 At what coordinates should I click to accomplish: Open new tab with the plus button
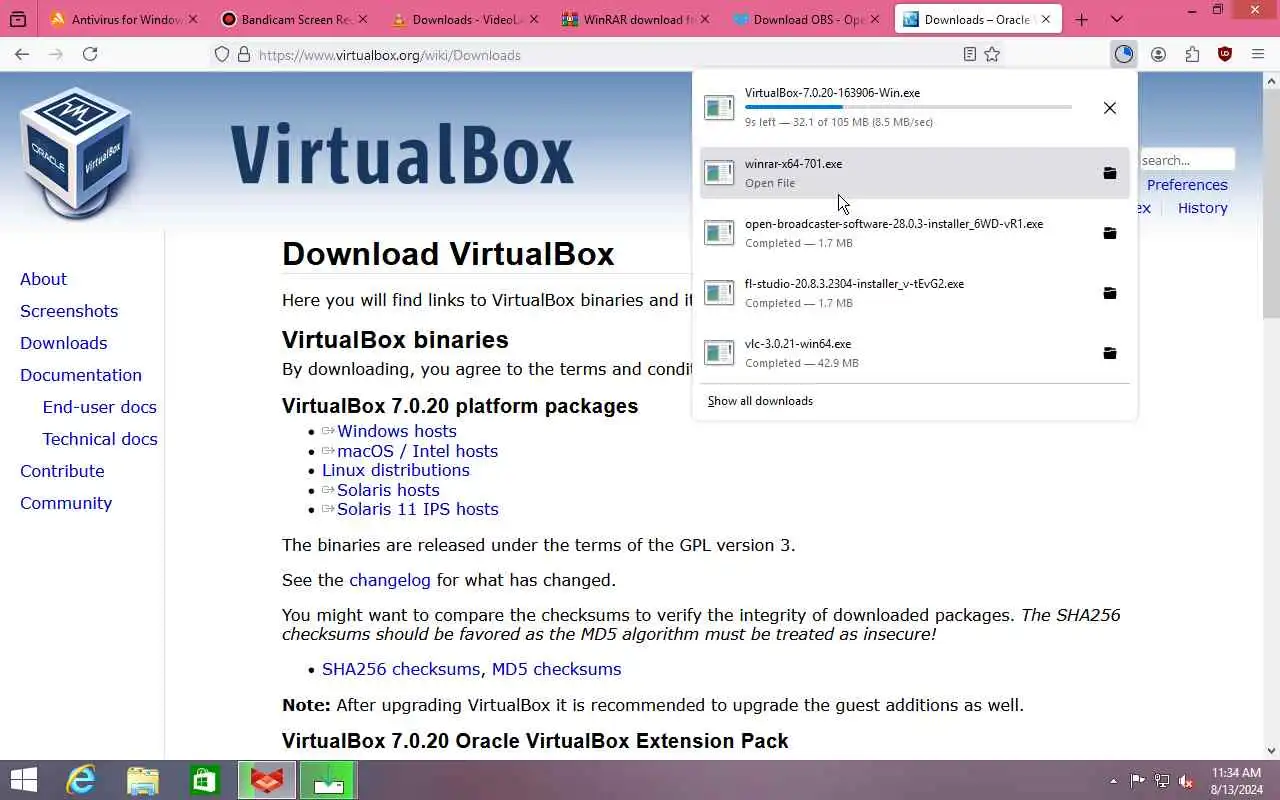[x=1081, y=19]
